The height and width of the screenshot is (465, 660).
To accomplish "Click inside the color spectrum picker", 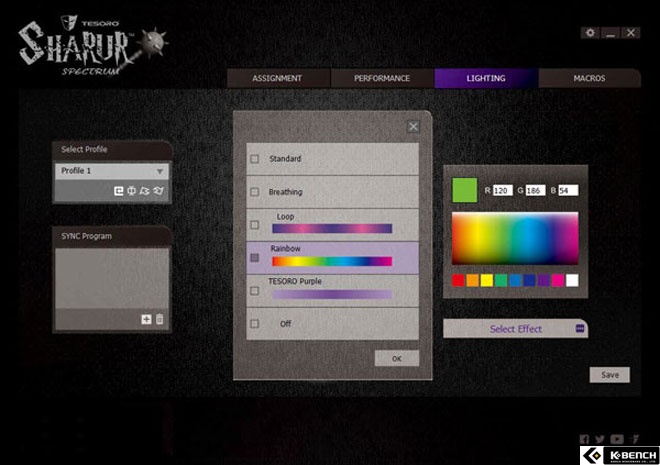I will 515,239.
